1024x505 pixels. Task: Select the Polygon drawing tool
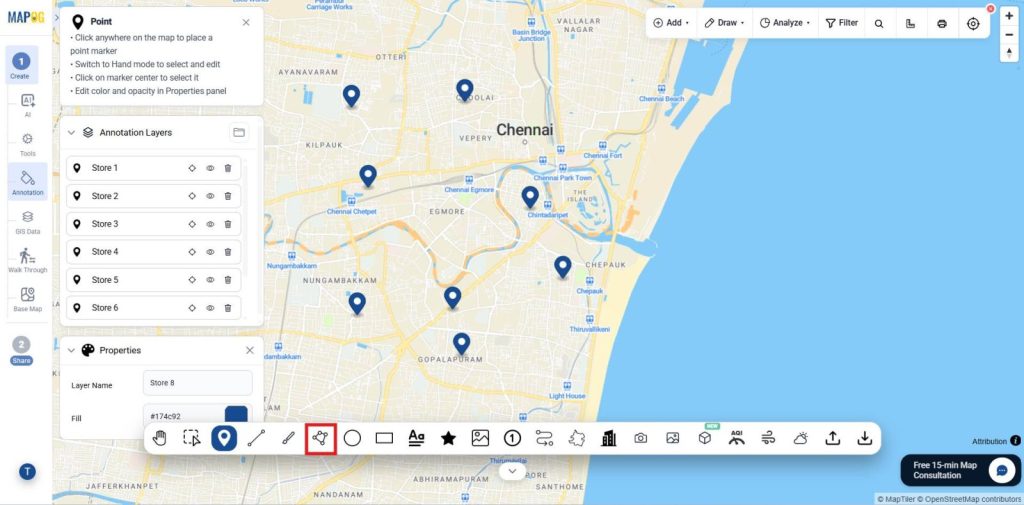(x=320, y=438)
